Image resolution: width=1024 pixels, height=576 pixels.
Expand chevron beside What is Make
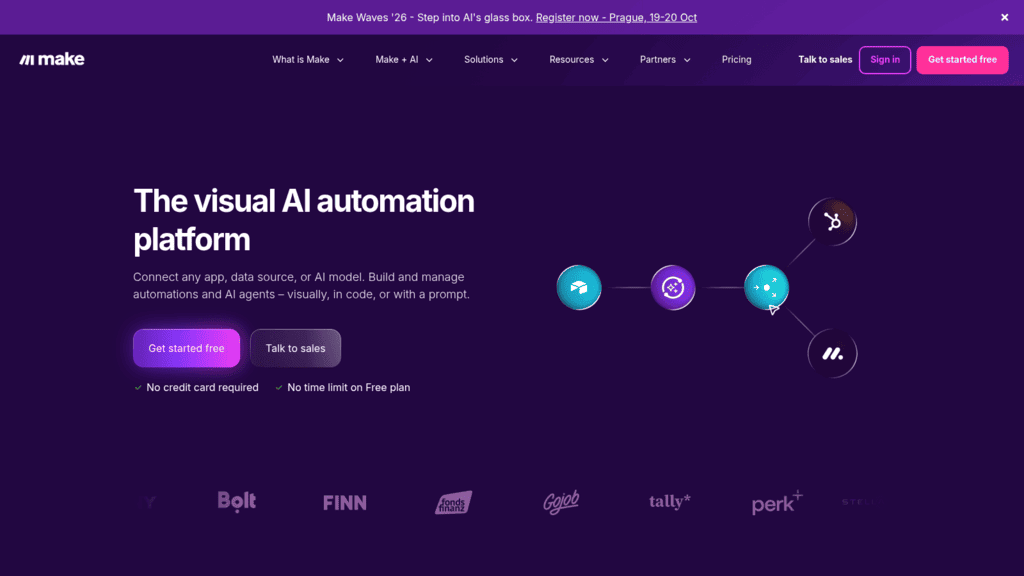click(340, 60)
